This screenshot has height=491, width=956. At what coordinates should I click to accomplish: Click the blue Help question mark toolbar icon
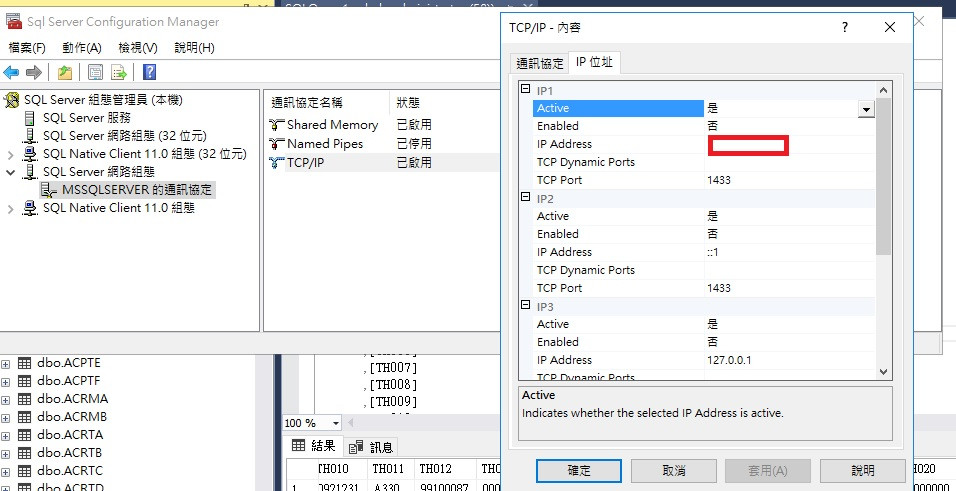click(149, 73)
